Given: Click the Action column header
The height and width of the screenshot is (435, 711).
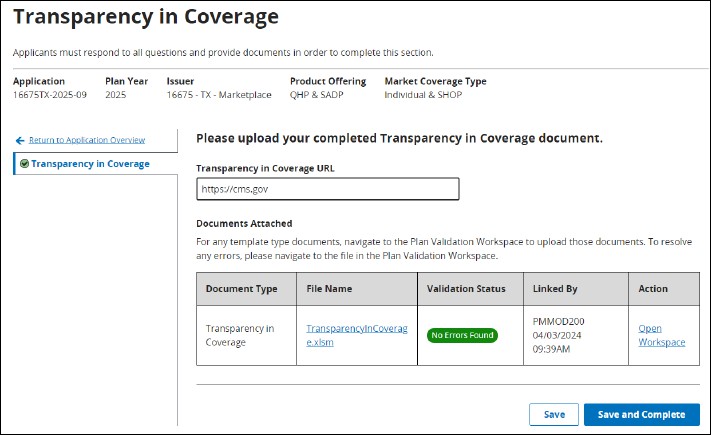Looking at the screenshot, I should 653,289.
